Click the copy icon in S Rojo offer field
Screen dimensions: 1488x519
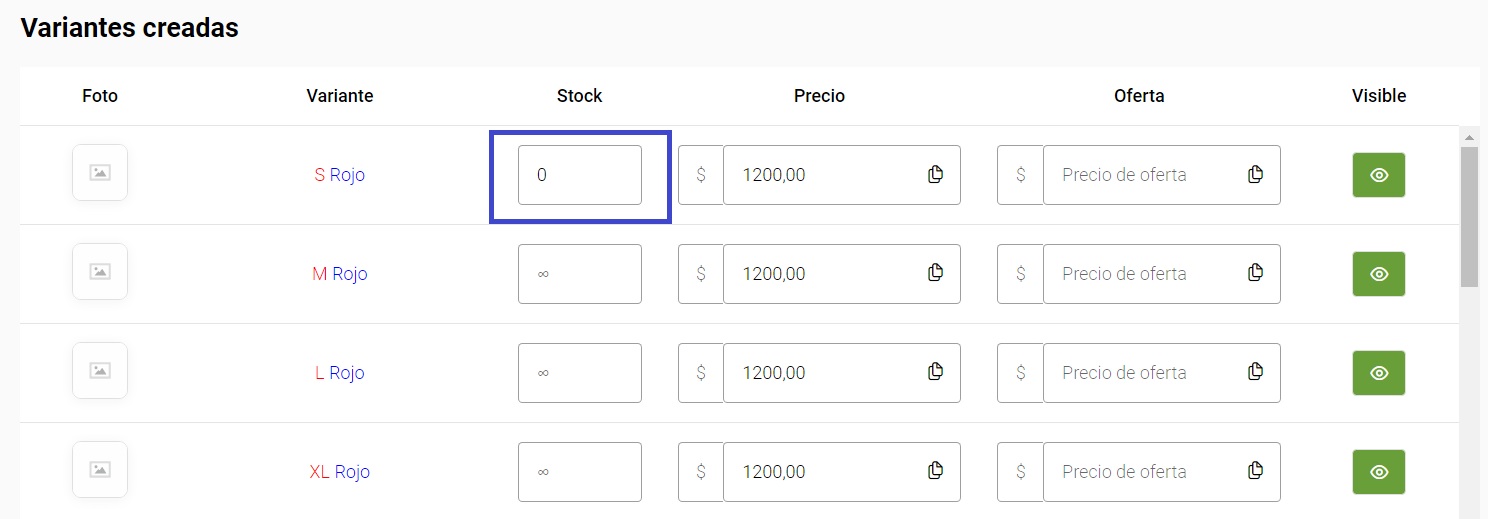point(1255,174)
